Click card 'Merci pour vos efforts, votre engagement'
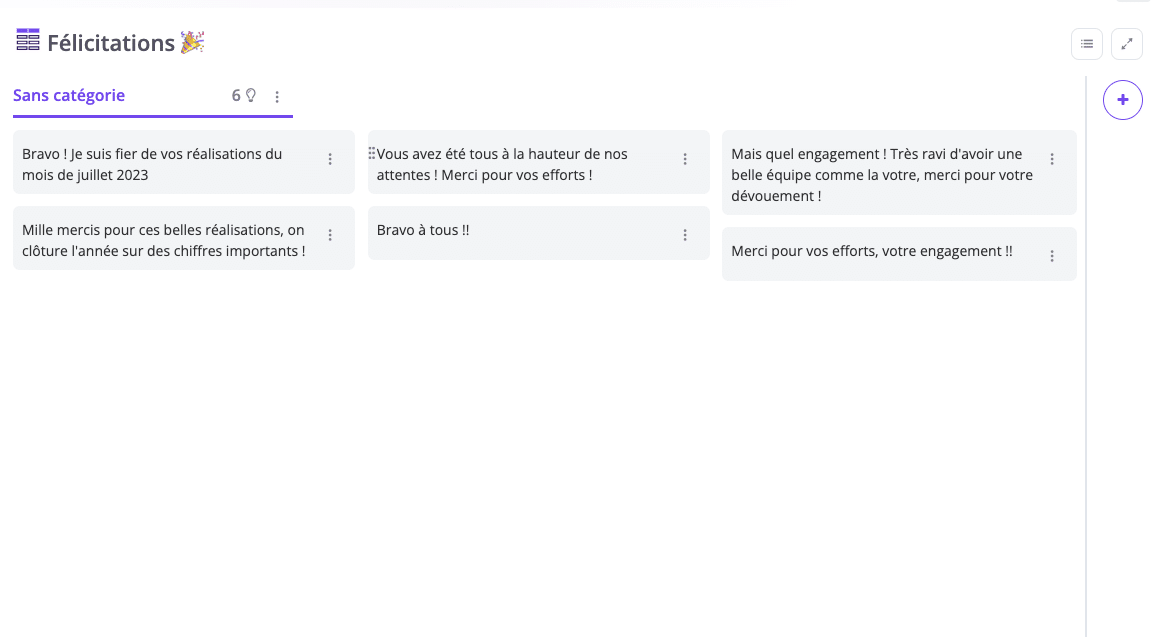 [x=871, y=252]
